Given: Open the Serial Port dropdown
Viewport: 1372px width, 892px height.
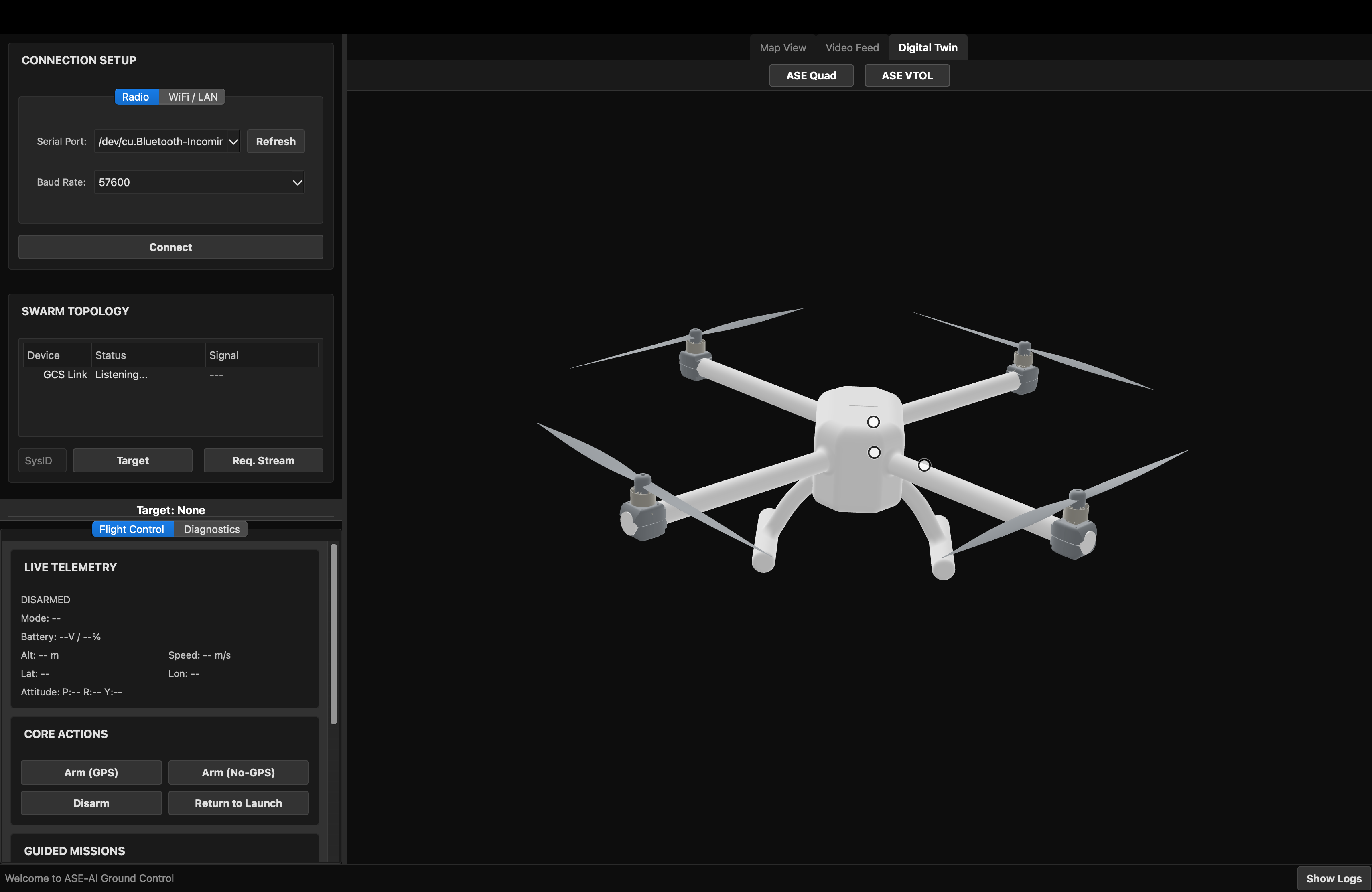Looking at the screenshot, I should (x=166, y=141).
